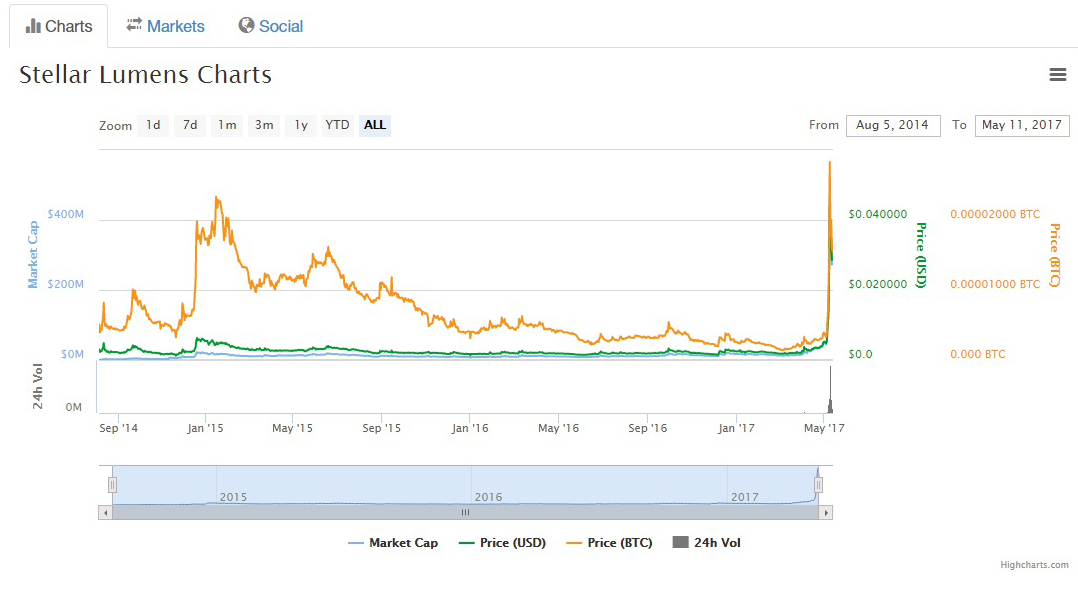Viewport: 1078px width, 591px height.
Task: Click the Jan '16 x-axis label
Action: point(470,428)
